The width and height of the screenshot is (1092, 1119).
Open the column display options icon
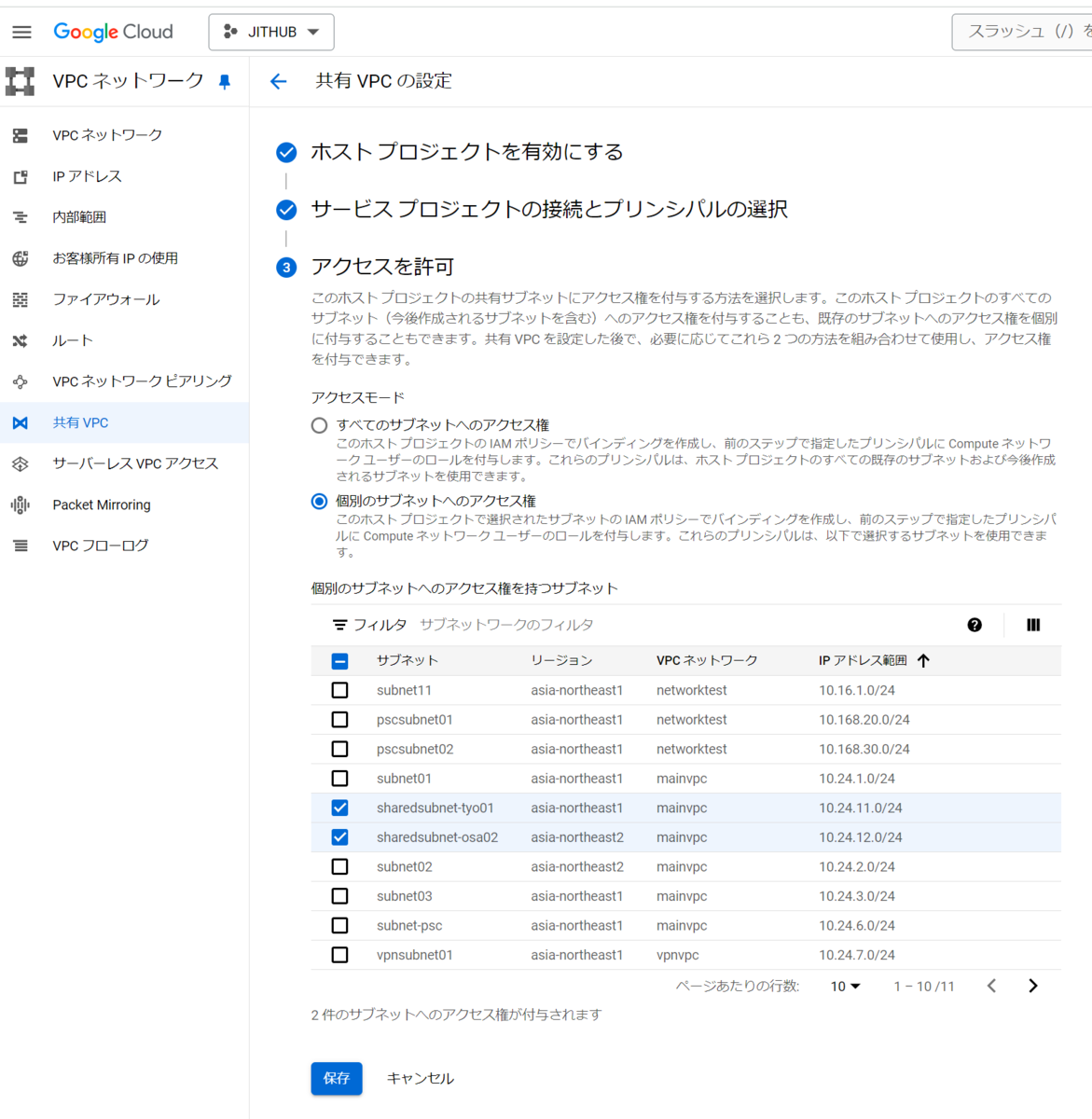(x=1033, y=625)
